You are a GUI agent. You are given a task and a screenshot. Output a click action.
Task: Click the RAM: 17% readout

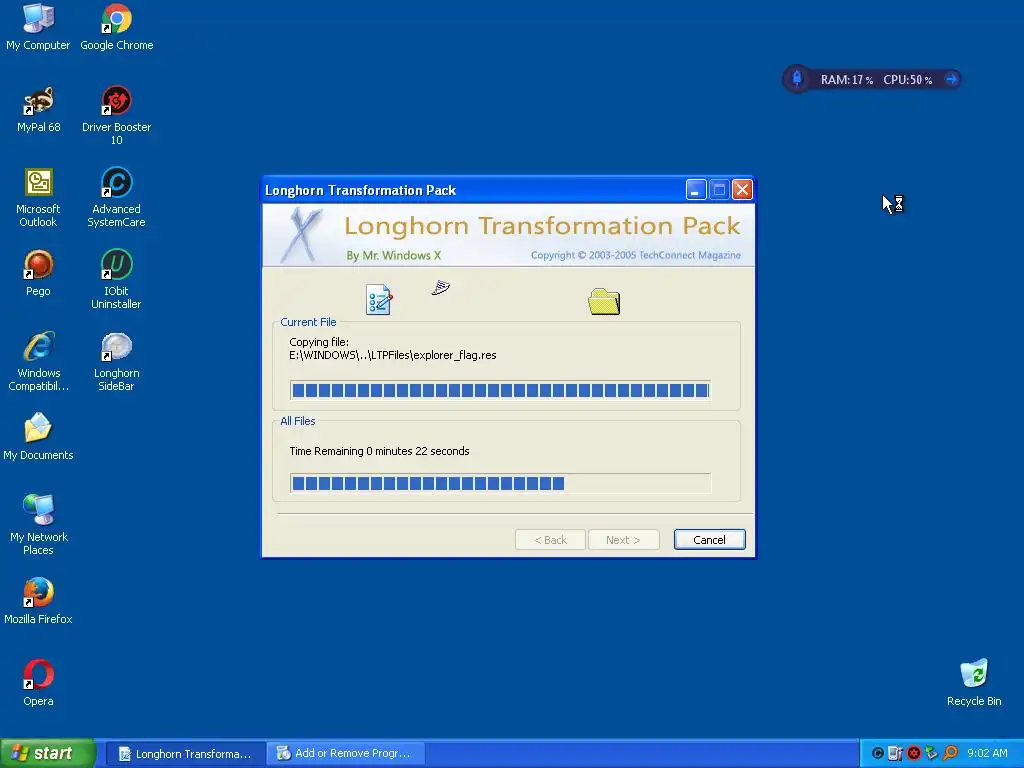point(846,80)
